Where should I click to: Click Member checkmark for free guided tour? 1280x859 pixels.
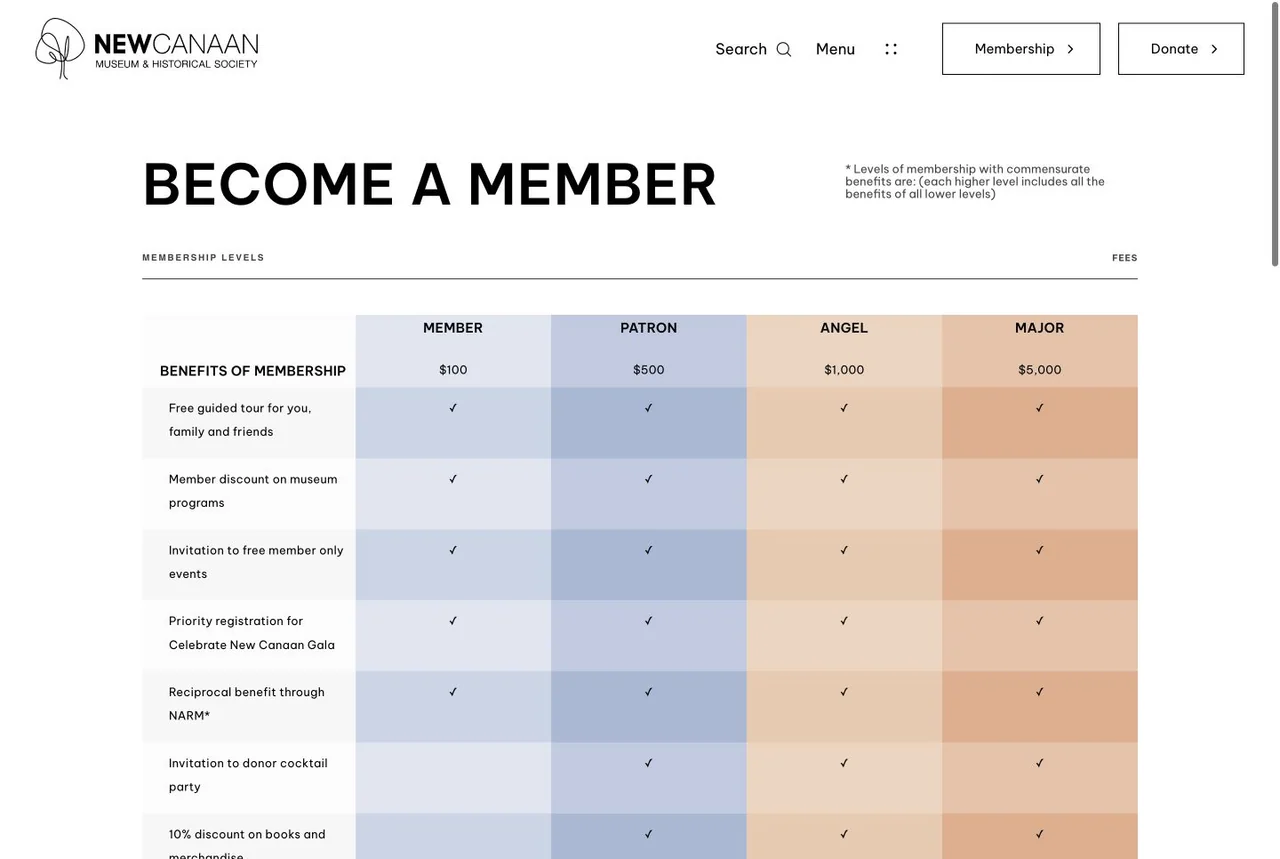coord(453,408)
